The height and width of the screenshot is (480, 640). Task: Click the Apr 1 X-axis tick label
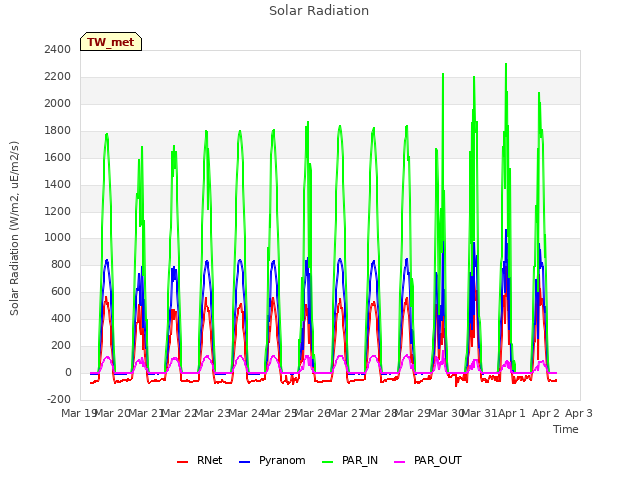point(511,413)
